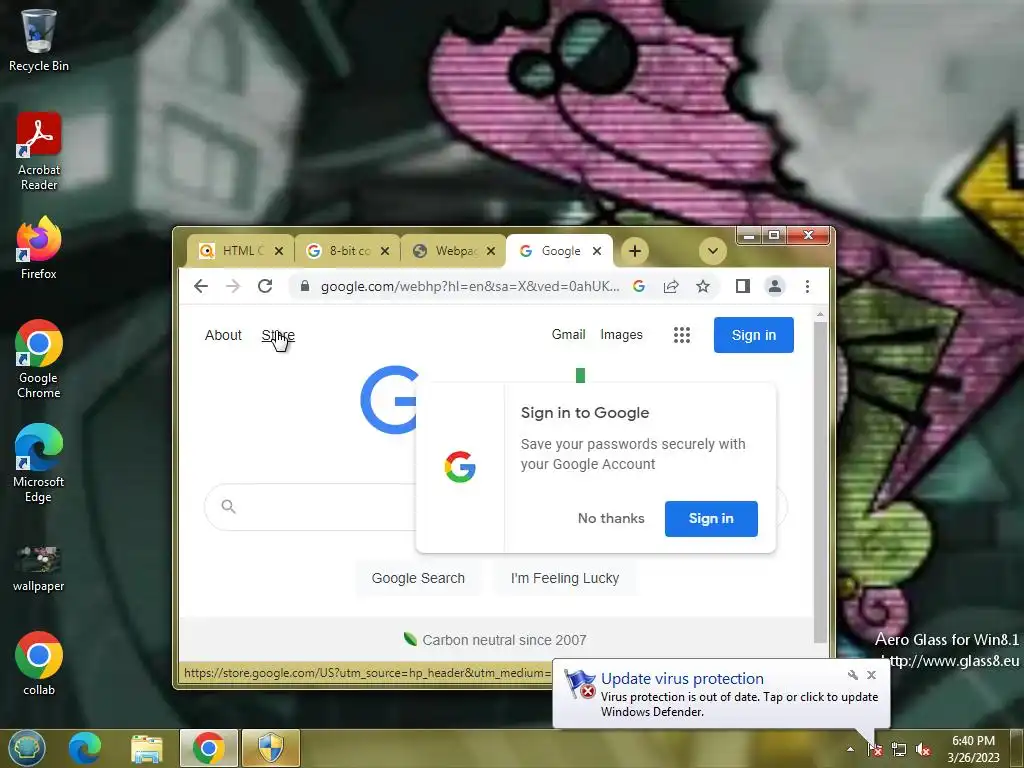This screenshot has width=1024, height=768.
Task: Open the About link
Action: 223,335
